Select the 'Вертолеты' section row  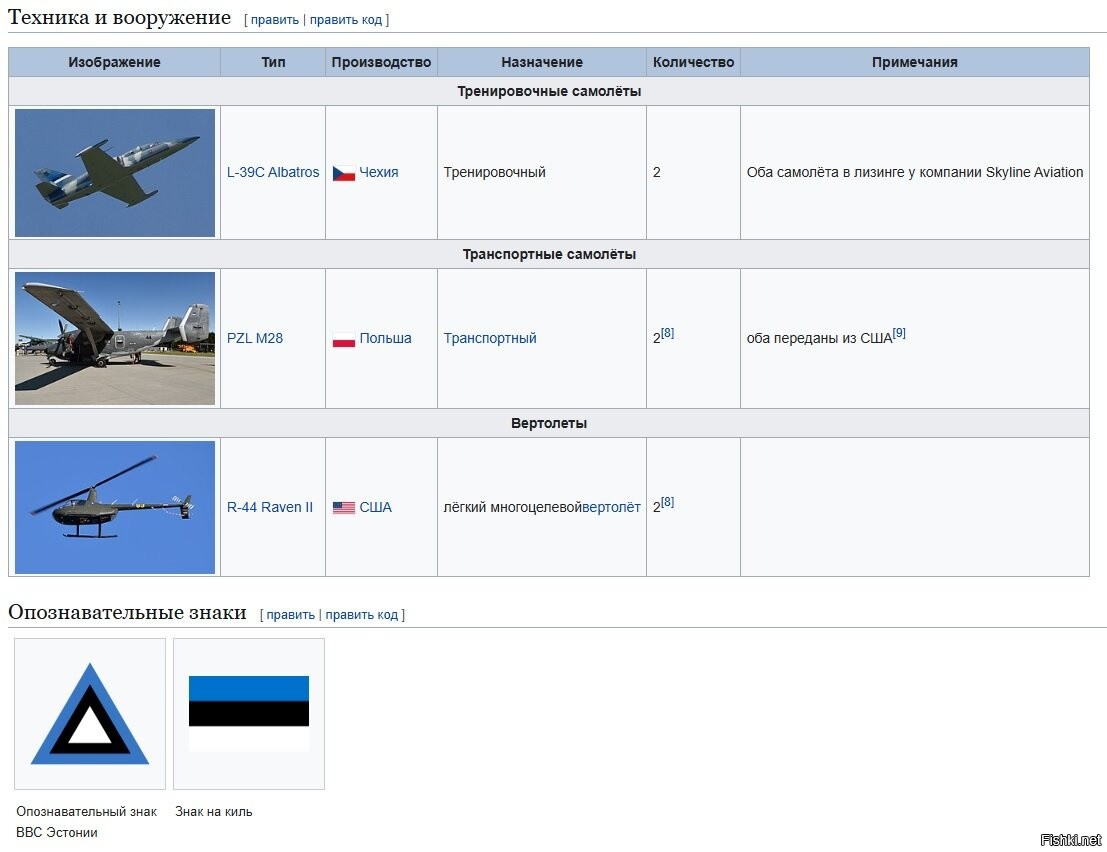[549, 424]
